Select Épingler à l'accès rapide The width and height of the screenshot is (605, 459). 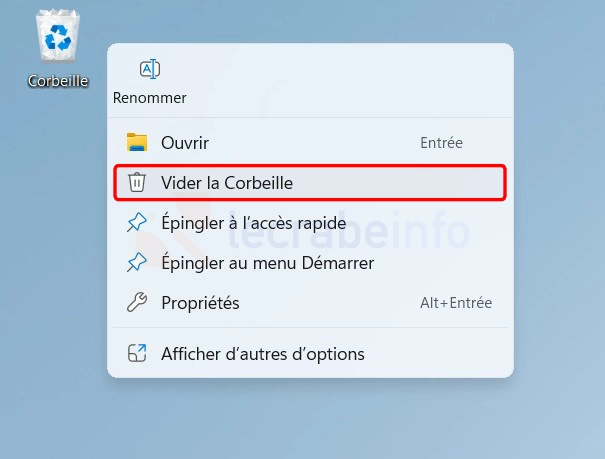point(254,223)
